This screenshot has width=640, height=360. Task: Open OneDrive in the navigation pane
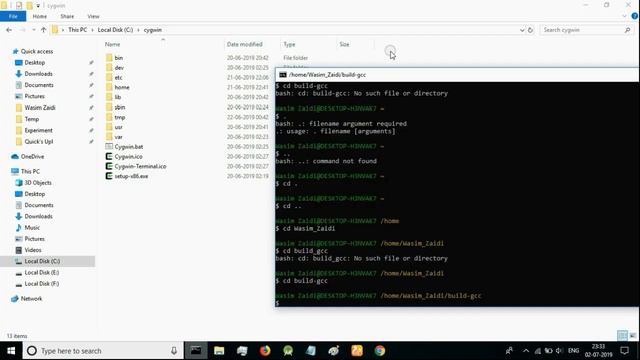[x=32, y=156]
